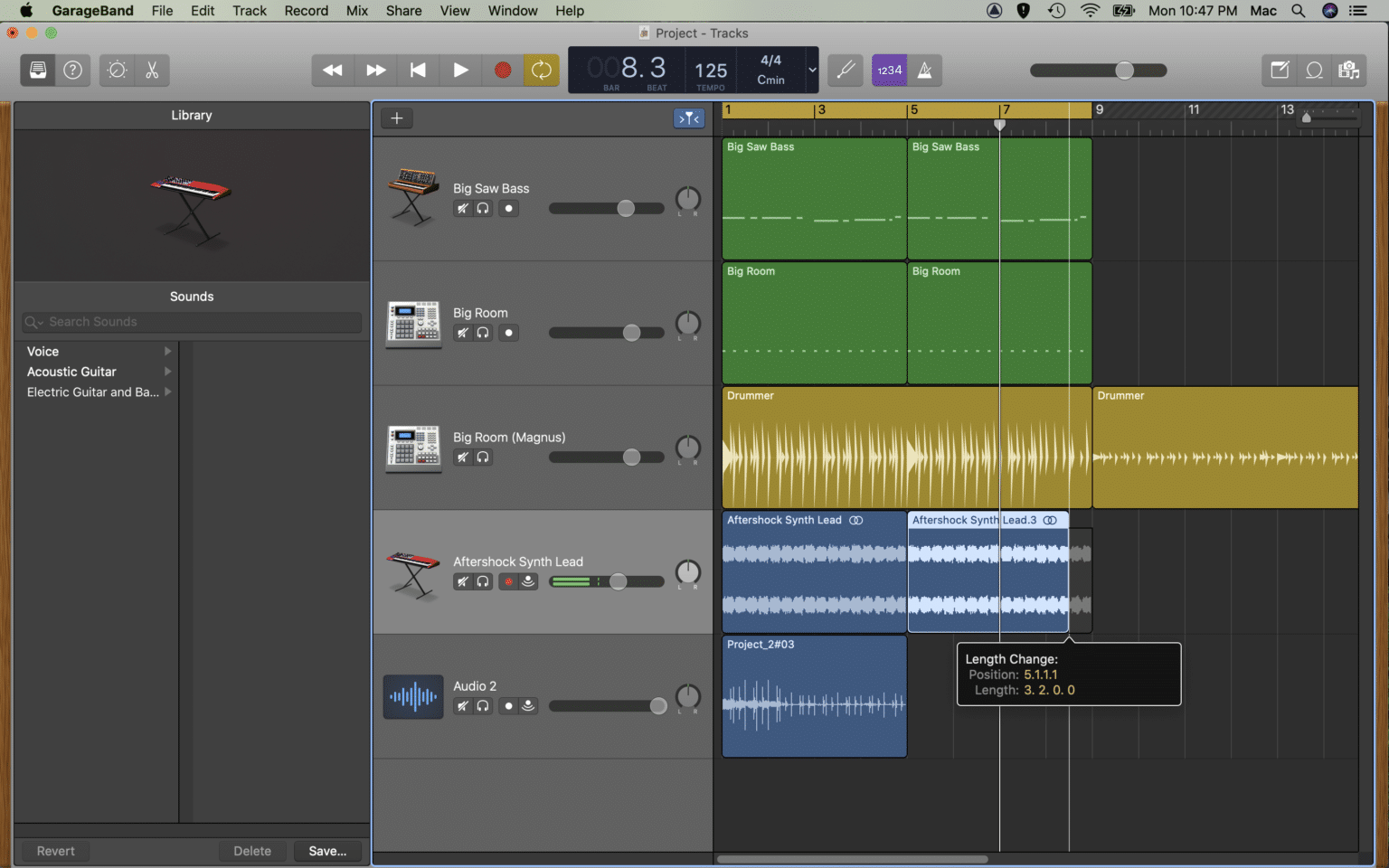Click the Revert button

[54, 850]
